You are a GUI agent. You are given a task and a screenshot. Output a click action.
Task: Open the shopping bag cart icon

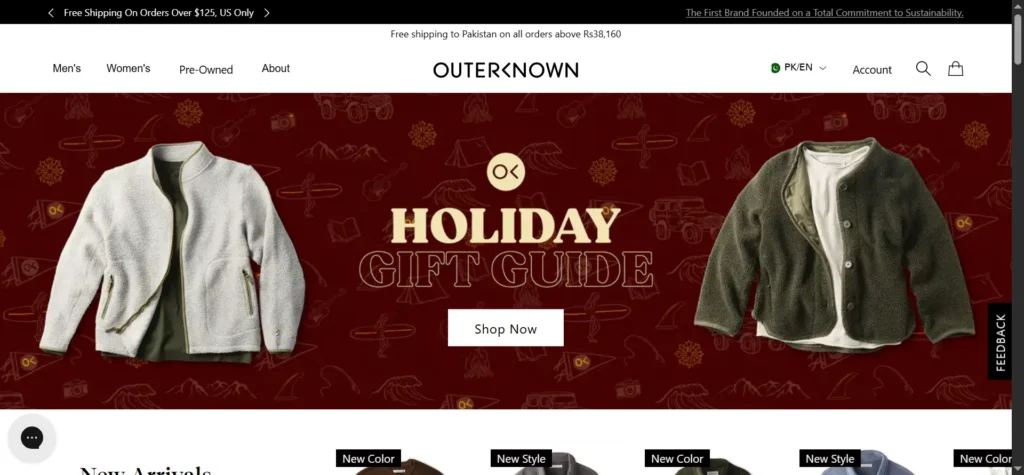pos(955,69)
